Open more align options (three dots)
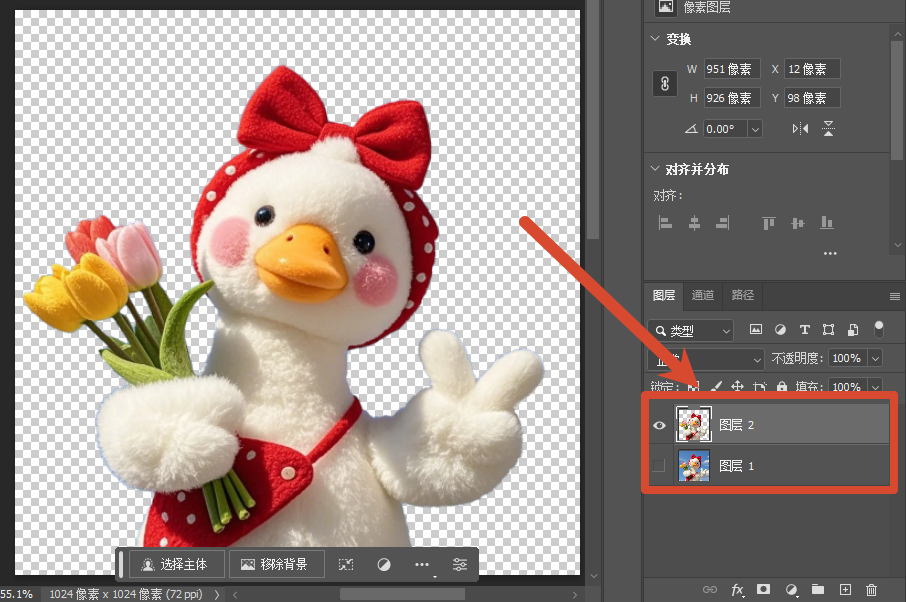The width and height of the screenshot is (906, 602). click(x=830, y=253)
